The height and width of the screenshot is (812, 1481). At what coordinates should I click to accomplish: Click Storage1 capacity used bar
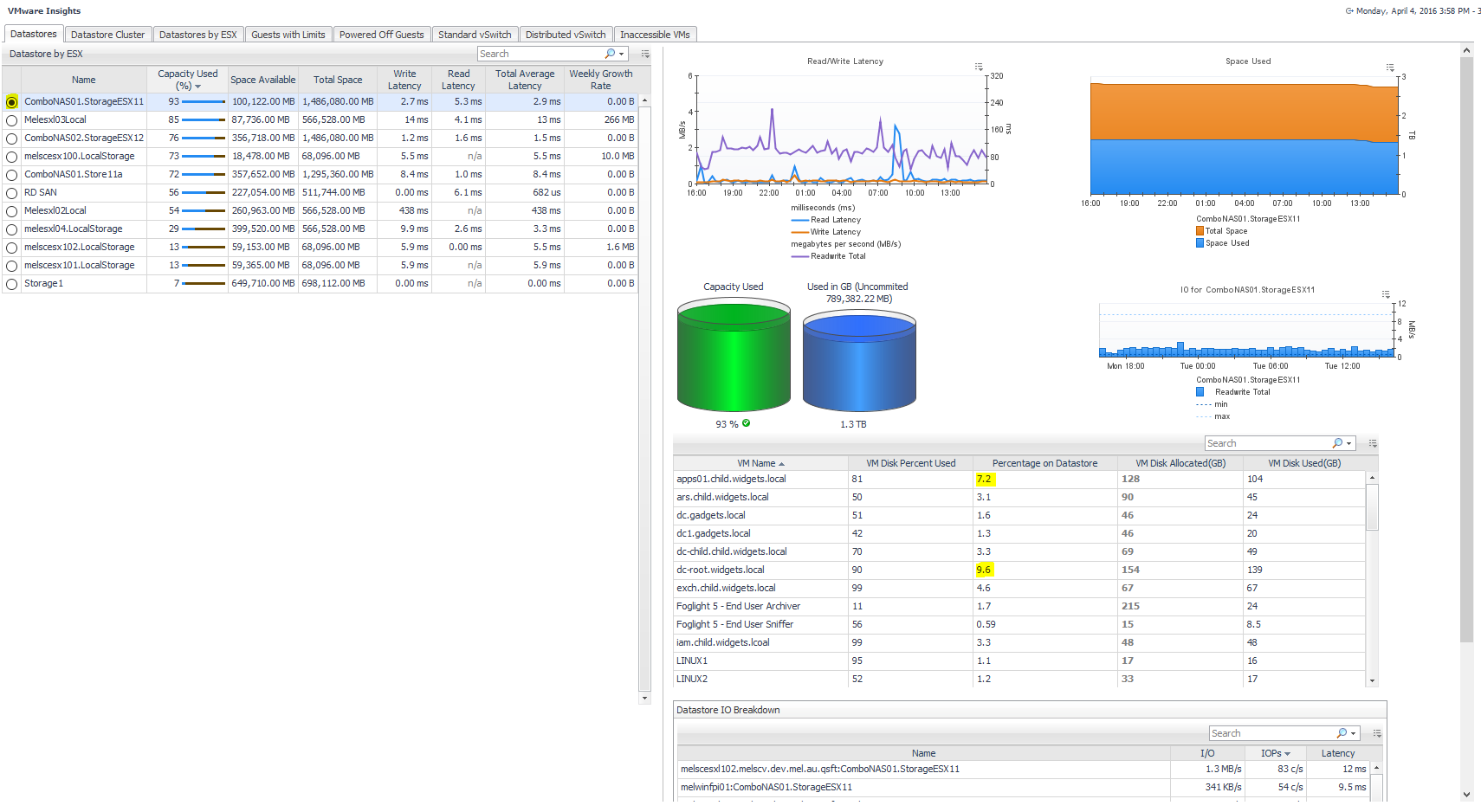(204, 284)
